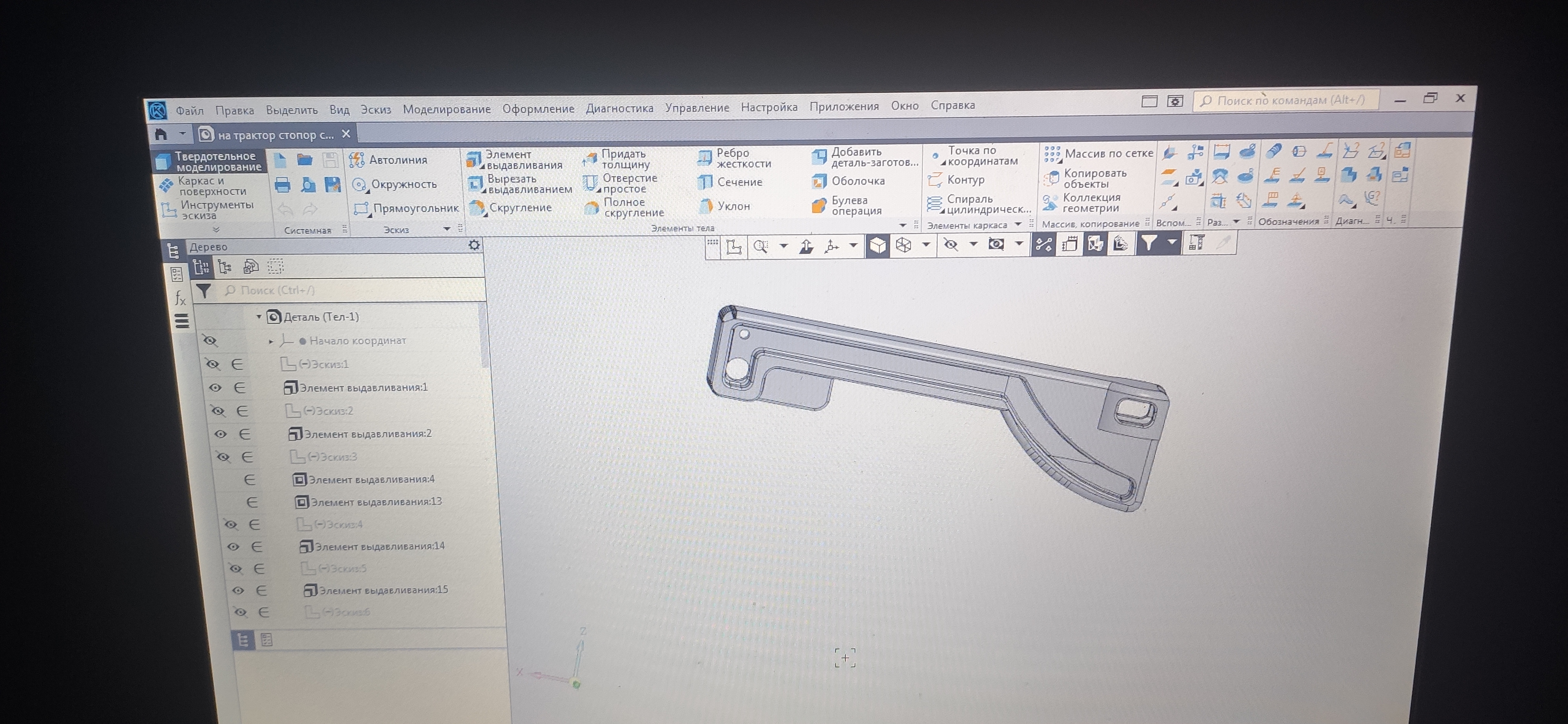
Task: Hide Элемент выдавливания:1 using its eye icon
Action: tap(216, 388)
